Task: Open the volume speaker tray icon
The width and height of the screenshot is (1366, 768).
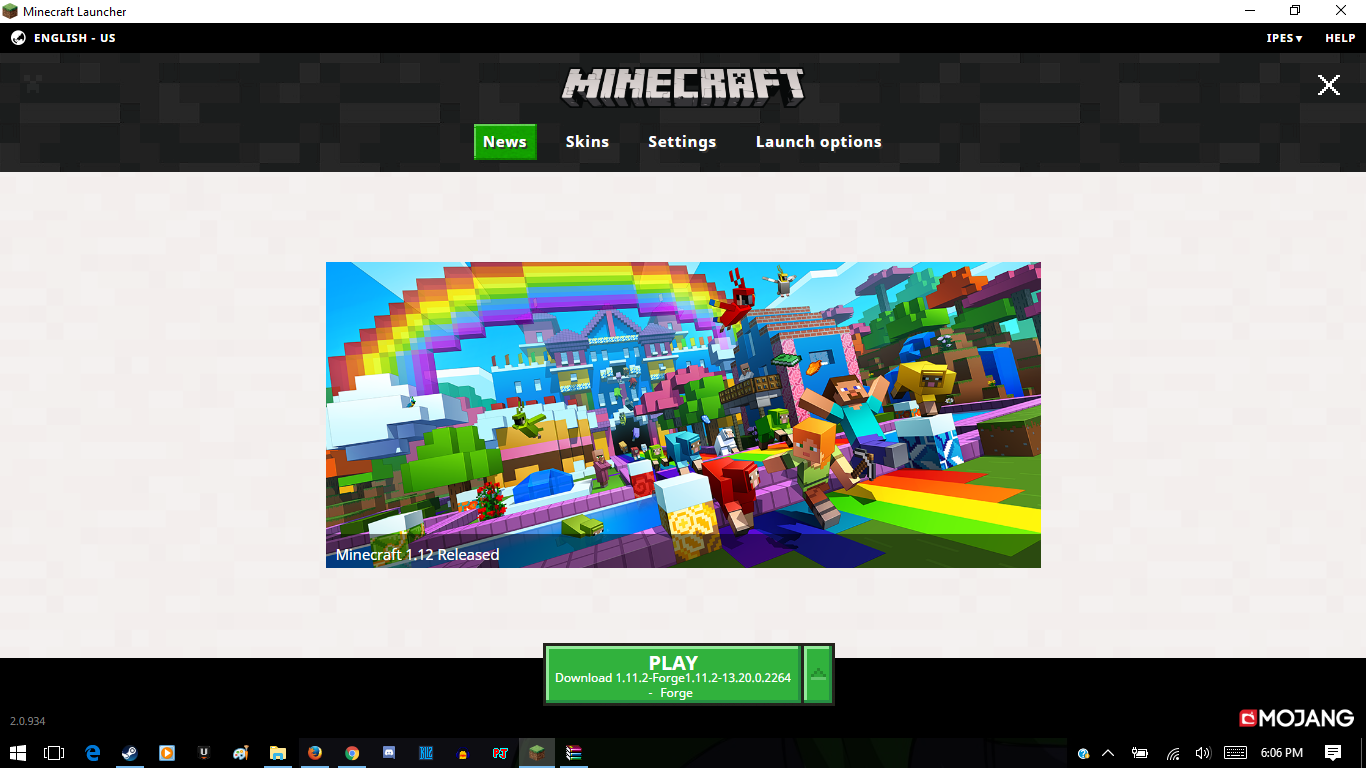Action: coord(1203,753)
